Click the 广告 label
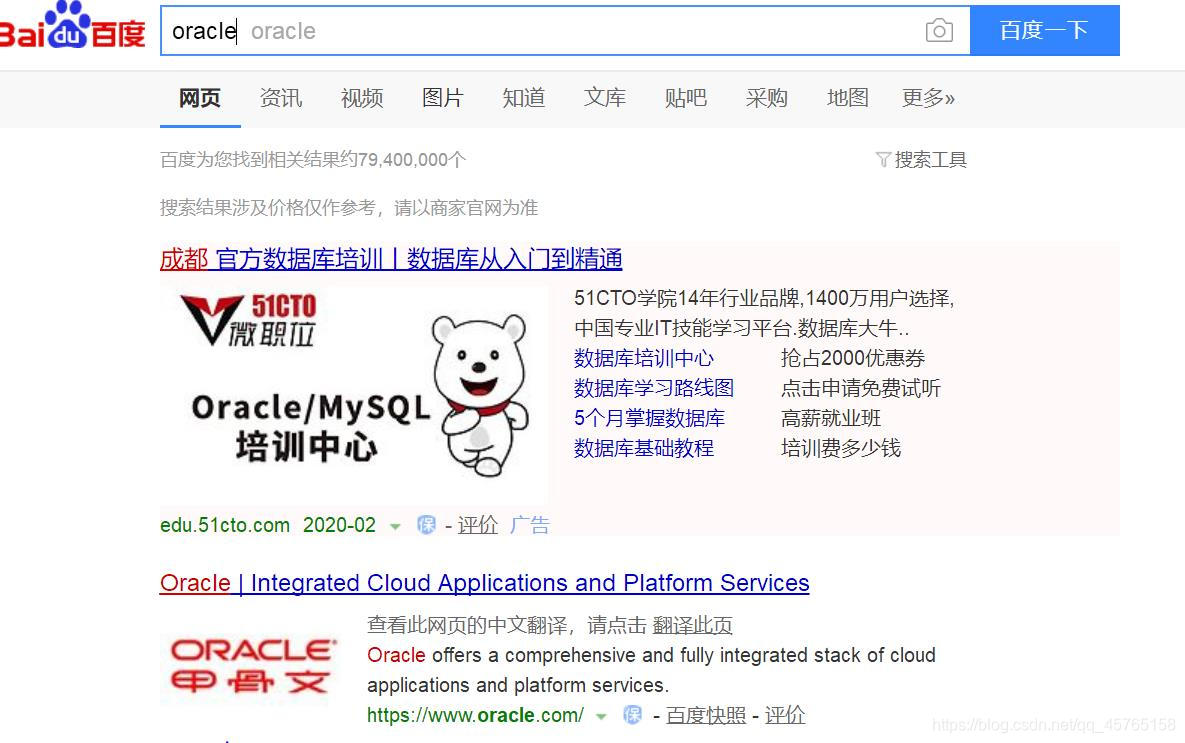Image resolution: width=1185 pixels, height=743 pixels. pyautogui.click(x=530, y=525)
